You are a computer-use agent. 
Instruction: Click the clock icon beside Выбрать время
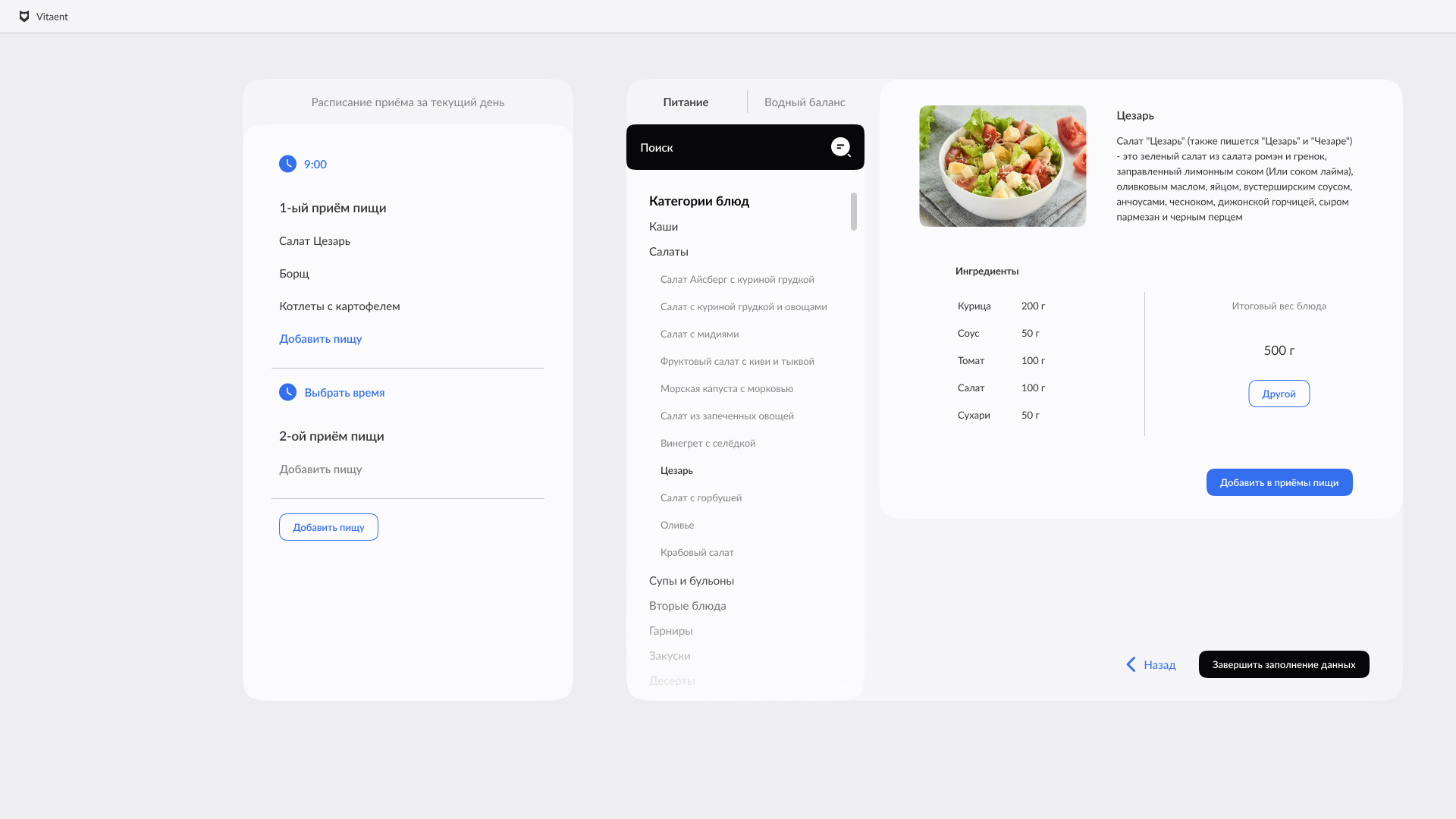pos(287,392)
